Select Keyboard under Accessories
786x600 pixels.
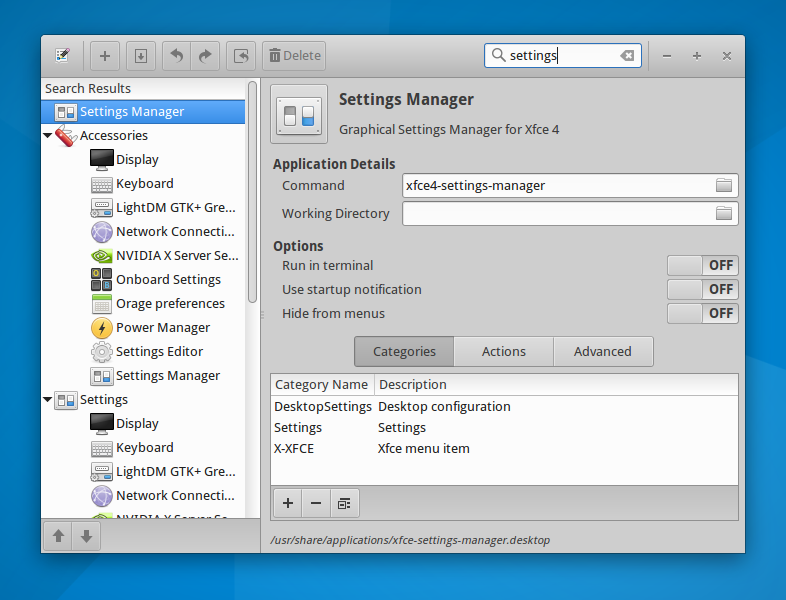point(143,183)
